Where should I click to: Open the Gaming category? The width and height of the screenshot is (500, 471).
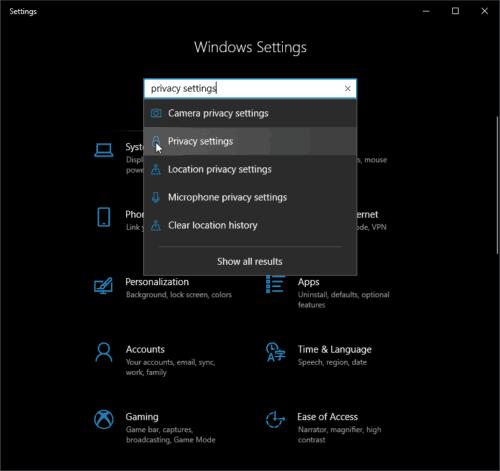pos(155,427)
